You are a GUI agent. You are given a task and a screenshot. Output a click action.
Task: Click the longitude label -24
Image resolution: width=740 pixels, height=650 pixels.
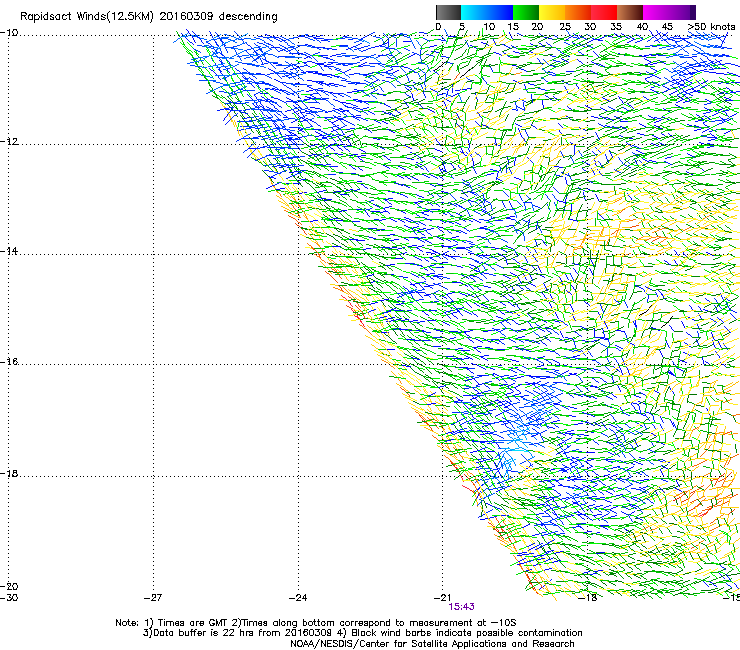click(298, 598)
